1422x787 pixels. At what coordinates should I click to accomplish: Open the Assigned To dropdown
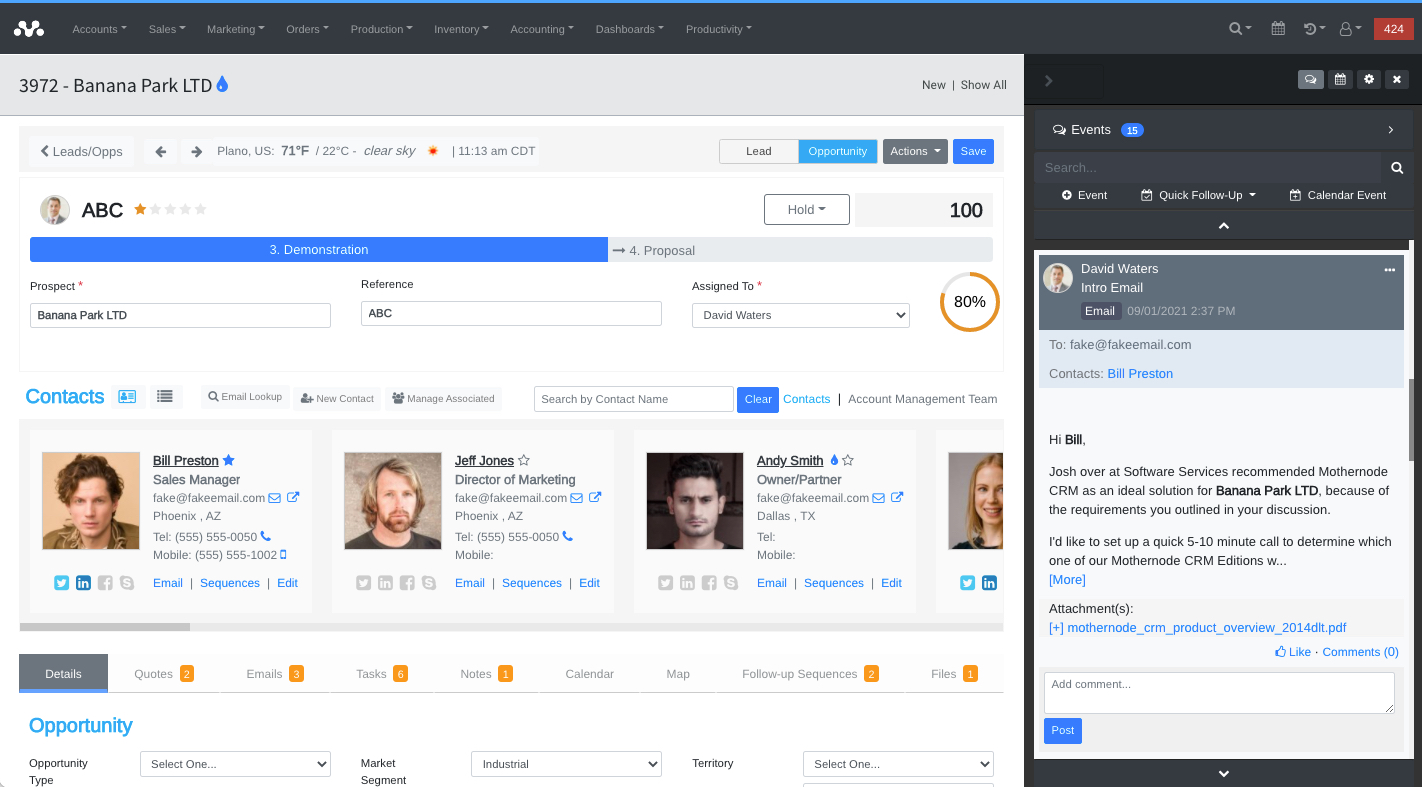coord(801,315)
